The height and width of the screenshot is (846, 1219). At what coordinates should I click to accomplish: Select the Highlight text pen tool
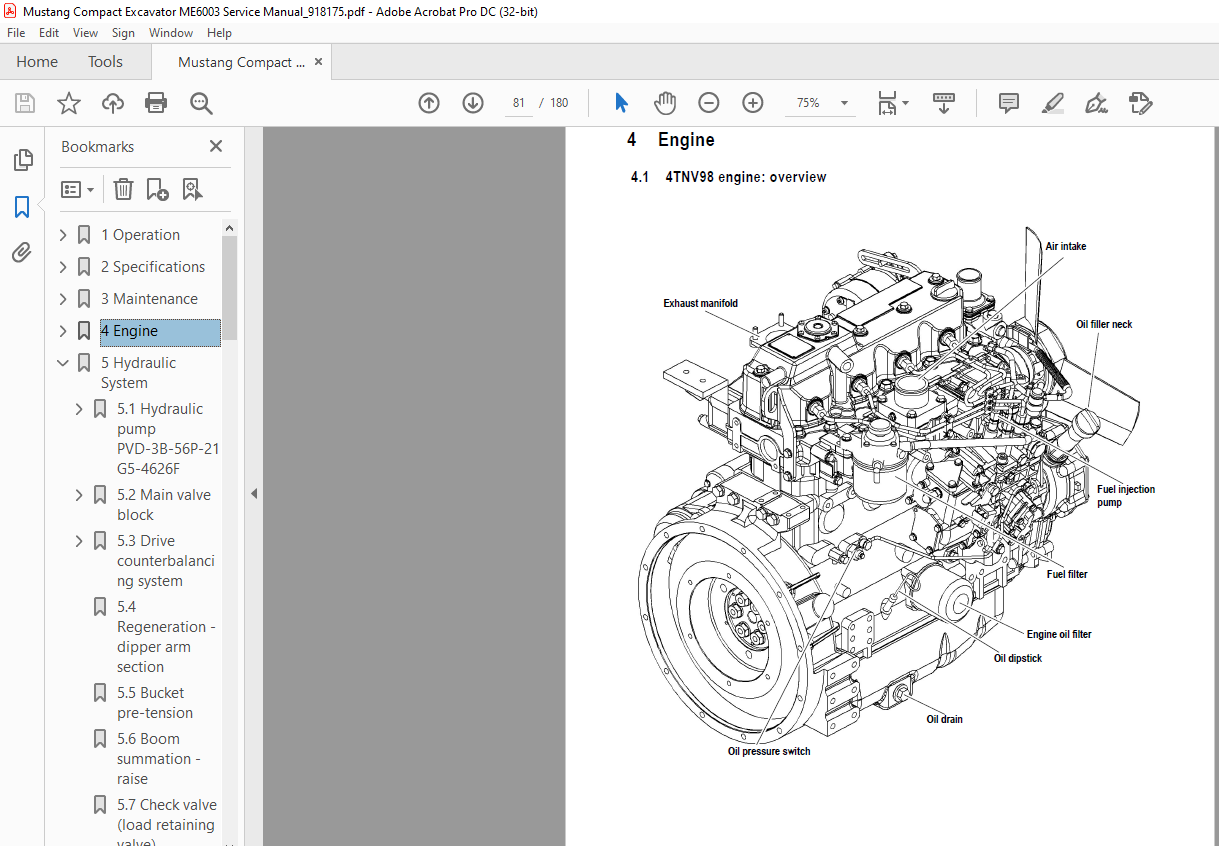tap(1052, 103)
